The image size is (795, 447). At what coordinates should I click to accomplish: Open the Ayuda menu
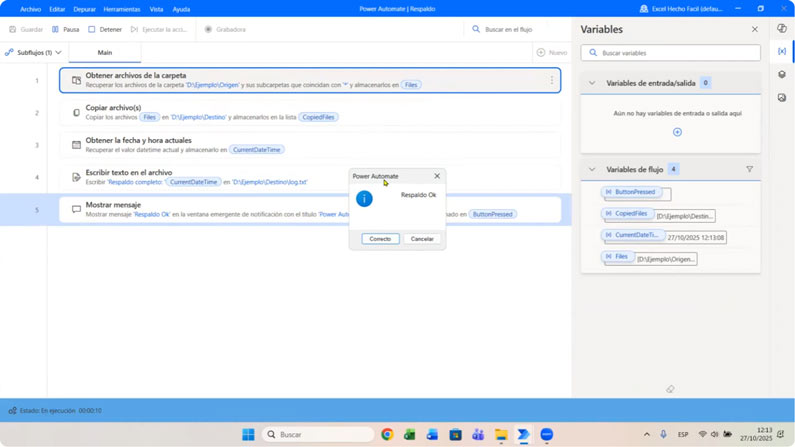click(181, 9)
